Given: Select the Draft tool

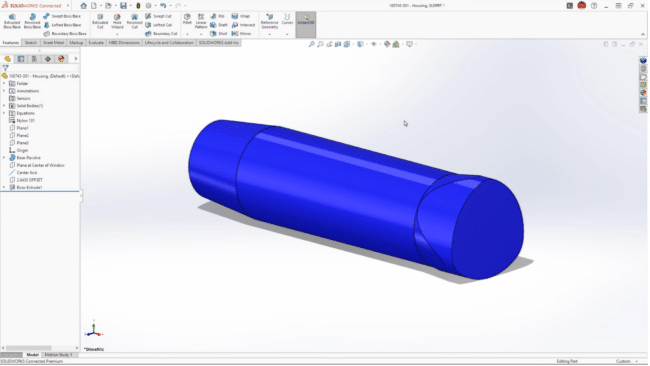Looking at the screenshot, I should [x=218, y=25].
